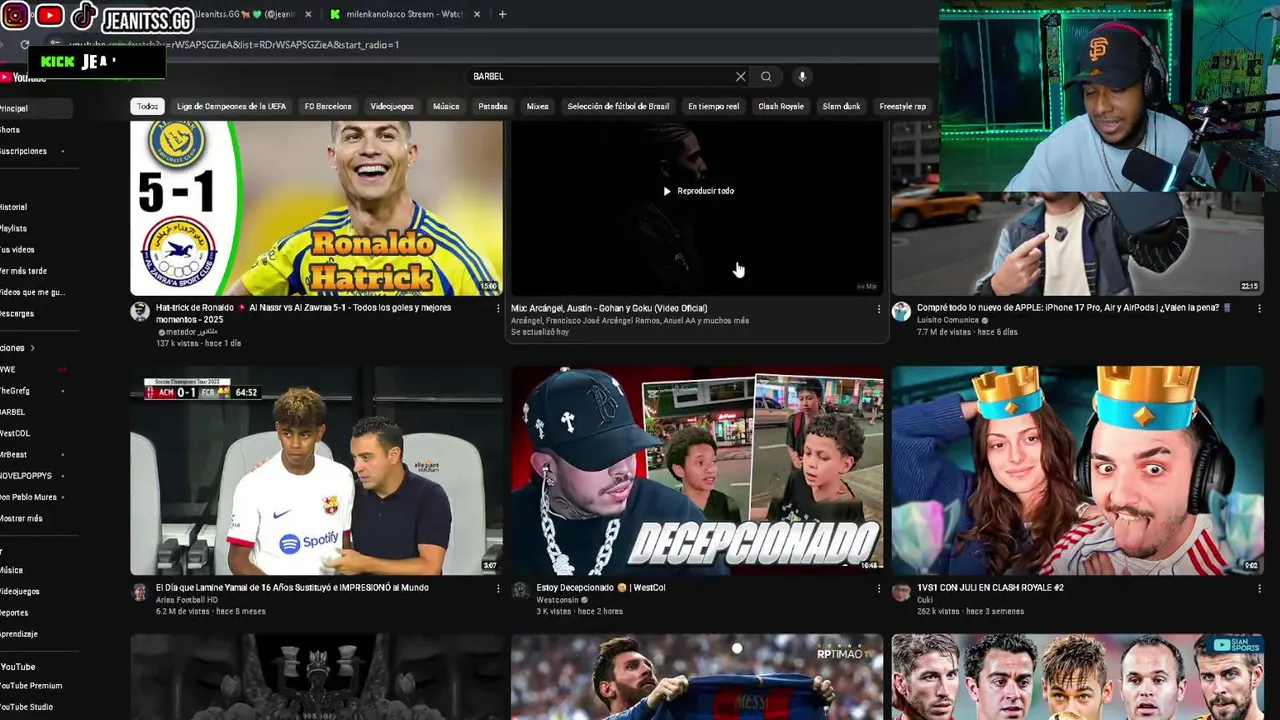This screenshot has height=720, width=1280.
Task: Open Suscripciones in the sidebar
Action: (x=23, y=151)
